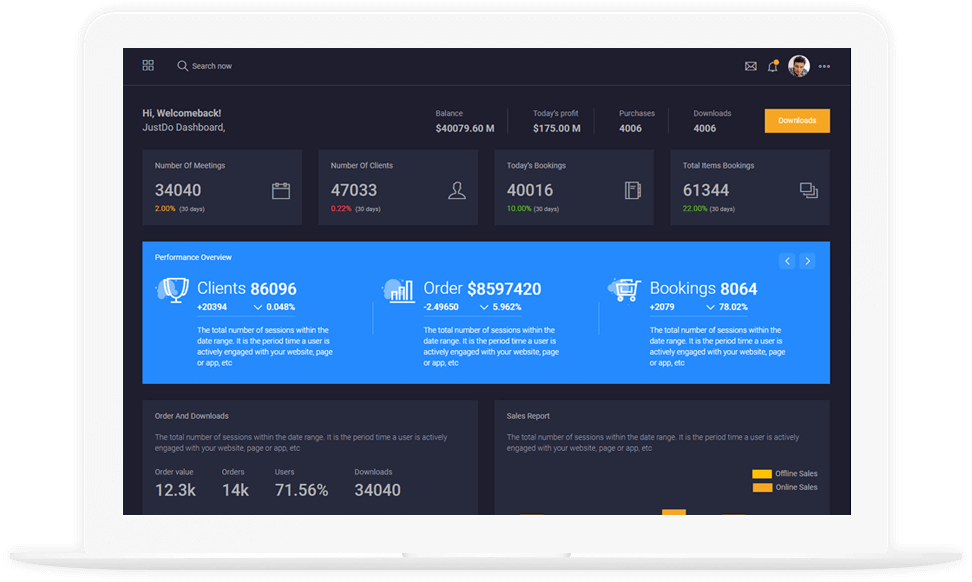
Task: Open the notifications bell icon
Action: tap(773, 67)
